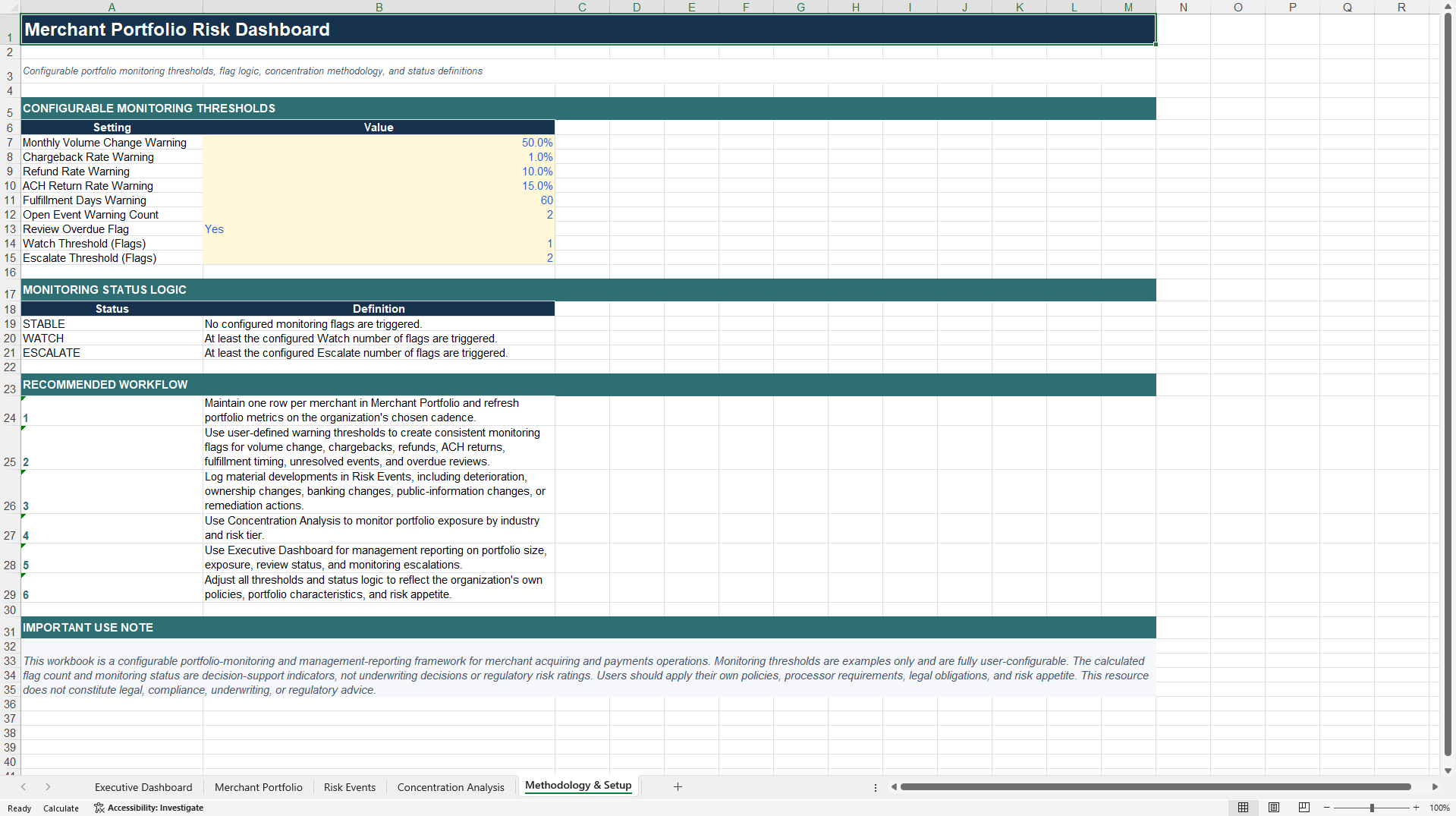Select the Value column header cell
This screenshot has width=1456, height=816.
pos(379,128)
